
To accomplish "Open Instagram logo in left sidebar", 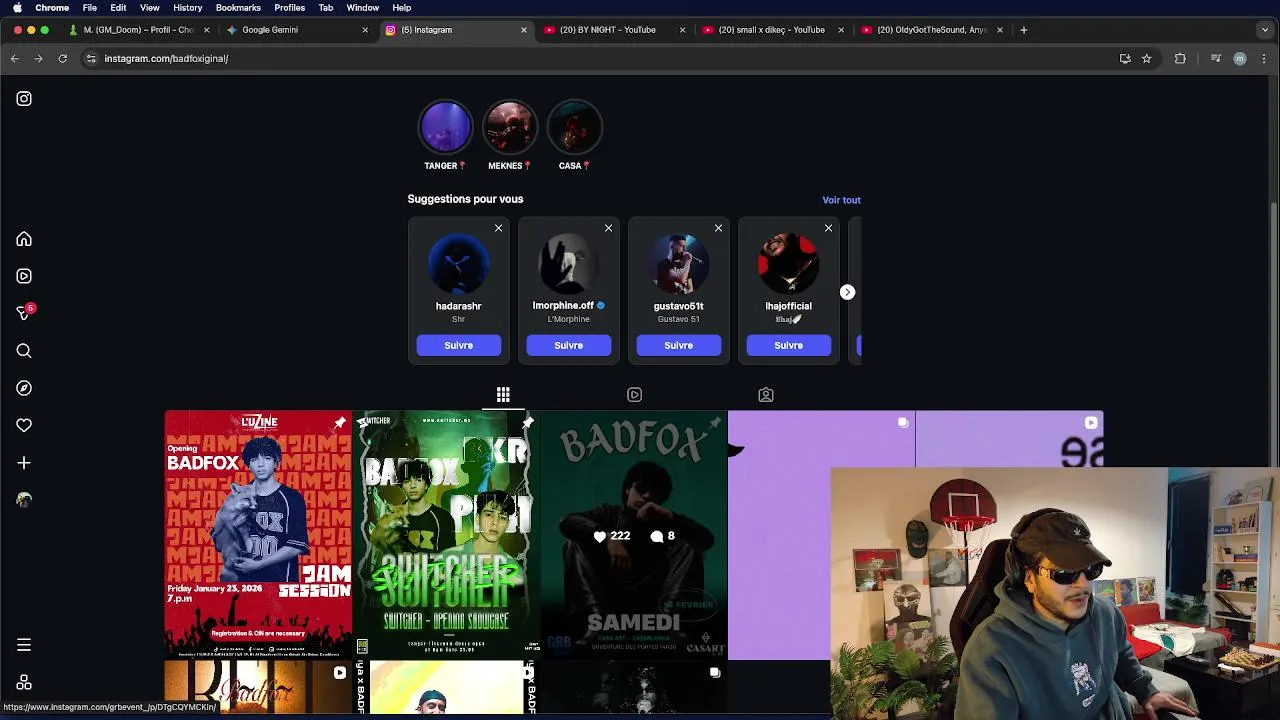I will point(24,99).
